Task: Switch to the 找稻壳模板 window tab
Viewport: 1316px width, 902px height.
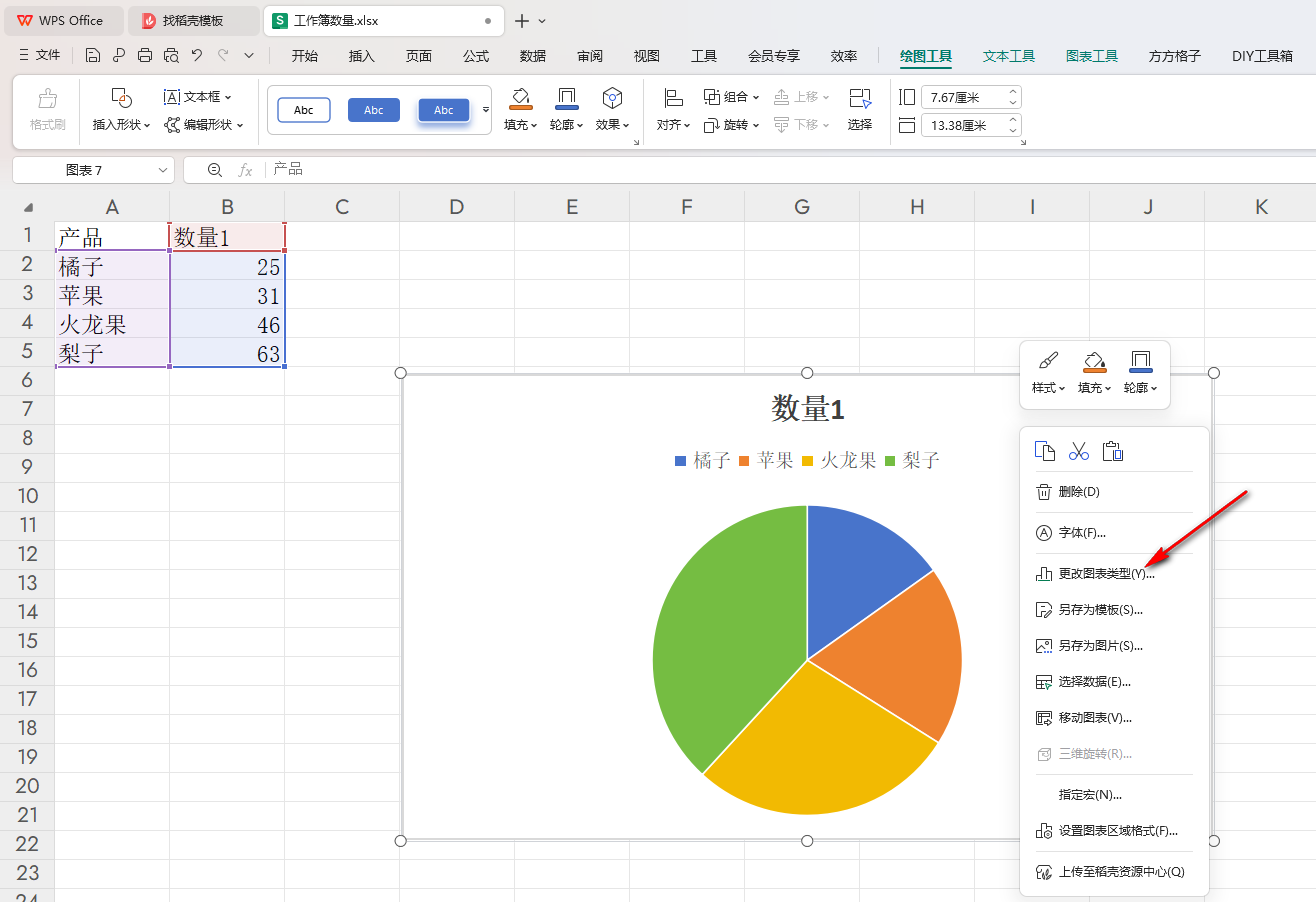Action: pos(192,20)
